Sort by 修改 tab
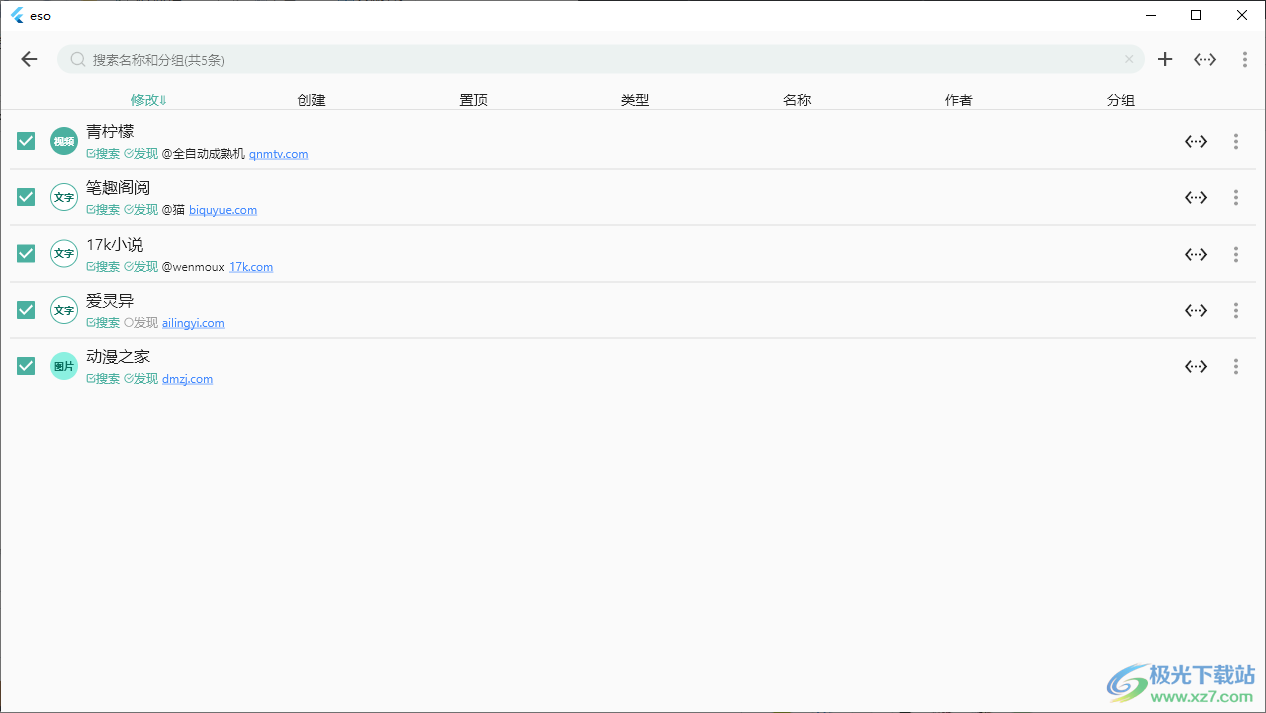This screenshot has width=1266, height=713. [149, 100]
